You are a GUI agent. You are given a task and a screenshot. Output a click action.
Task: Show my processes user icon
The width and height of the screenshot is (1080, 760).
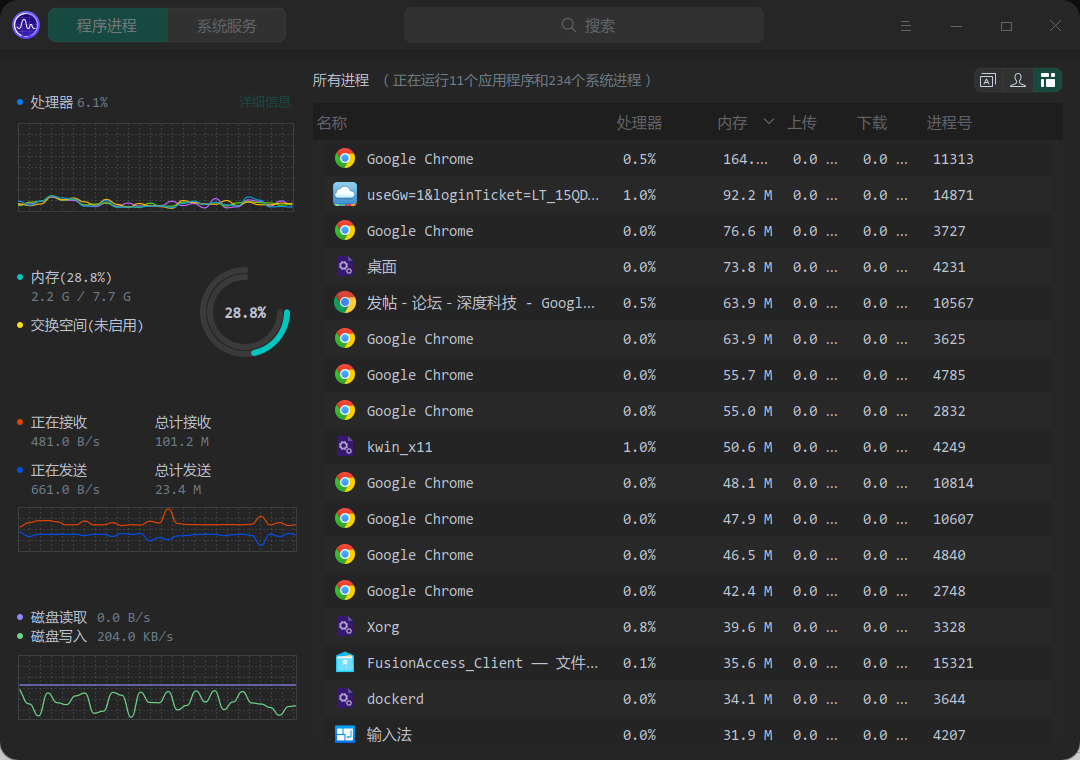pyautogui.click(x=1017, y=81)
